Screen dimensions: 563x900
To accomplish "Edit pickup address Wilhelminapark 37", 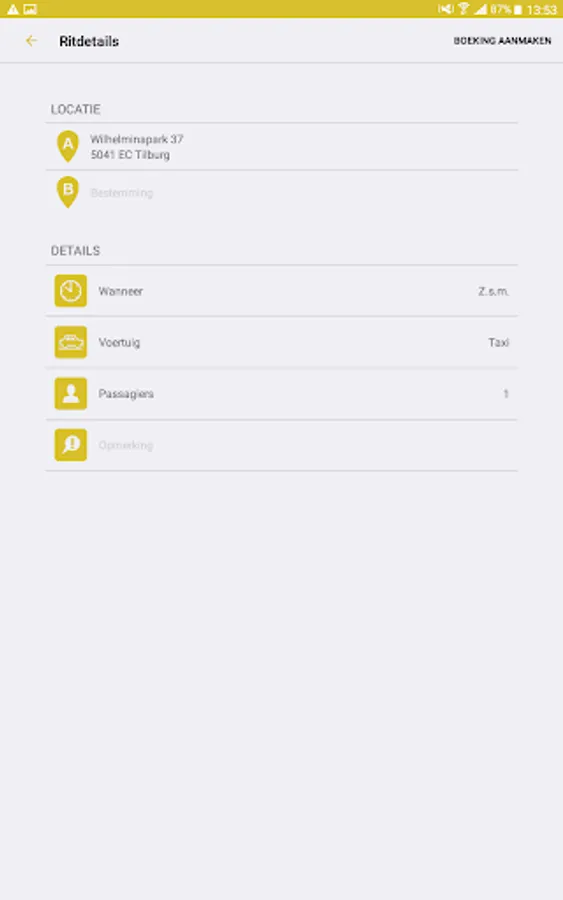I will (x=282, y=146).
